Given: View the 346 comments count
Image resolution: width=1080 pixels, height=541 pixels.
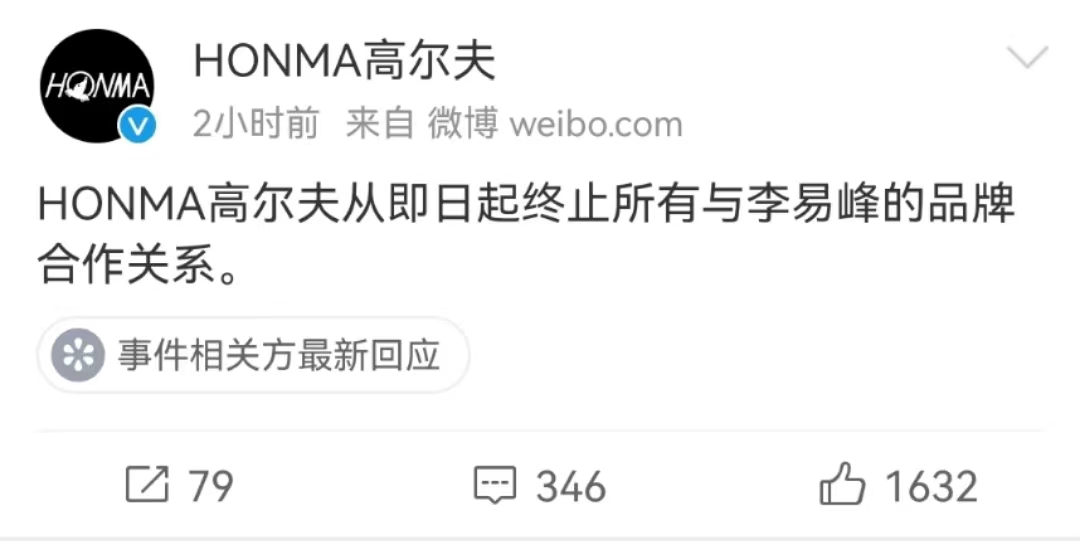Looking at the screenshot, I should point(571,486).
